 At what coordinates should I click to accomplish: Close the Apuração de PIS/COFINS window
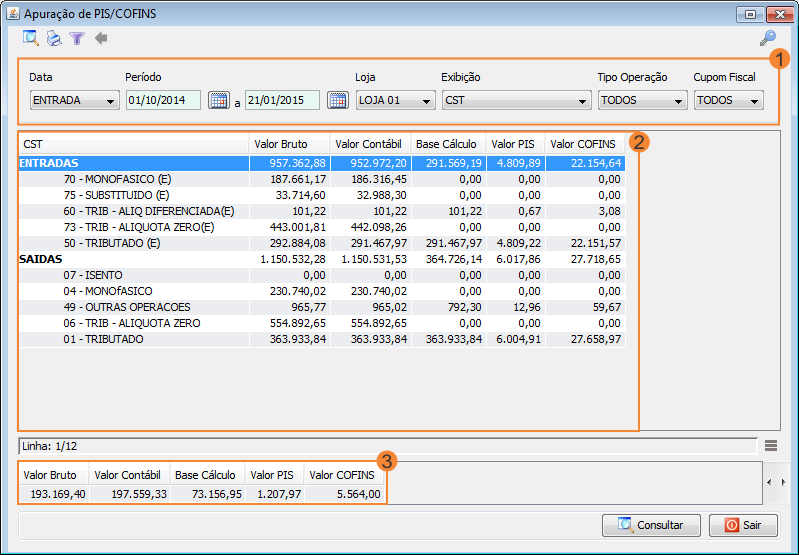[780, 14]
